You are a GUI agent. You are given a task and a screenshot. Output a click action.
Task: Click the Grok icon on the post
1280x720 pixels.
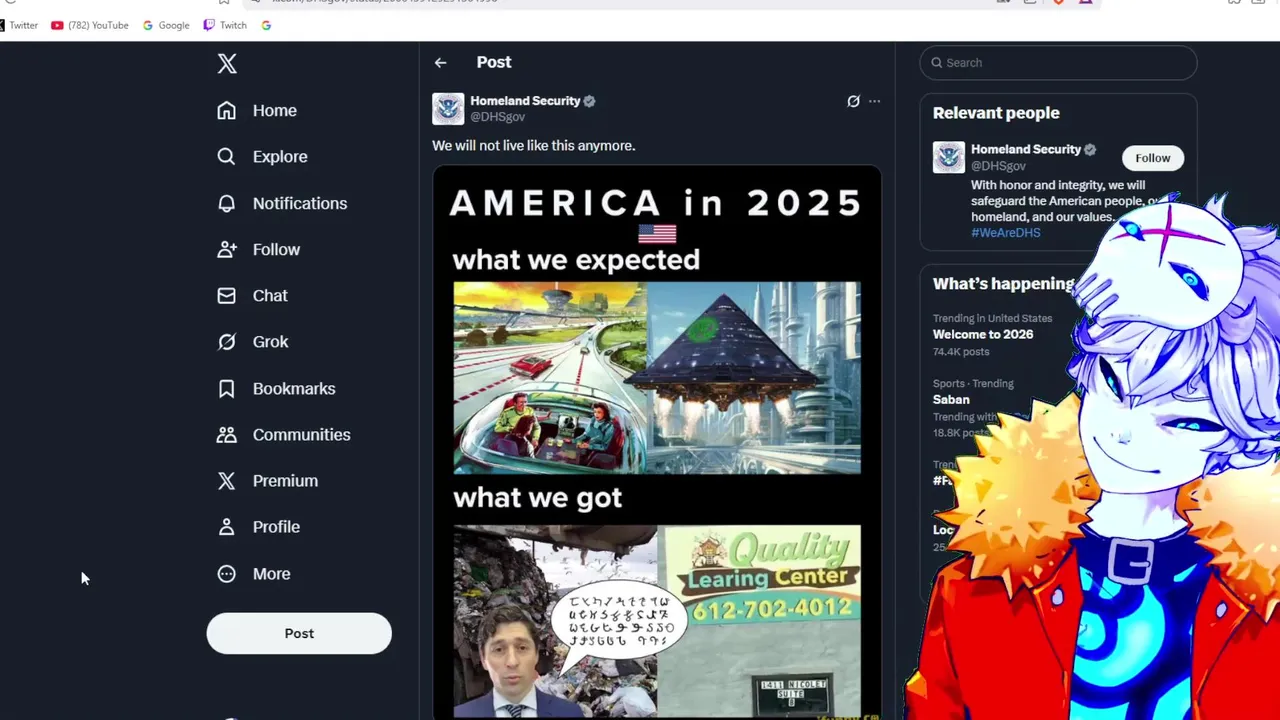click(x=853, y=101)
